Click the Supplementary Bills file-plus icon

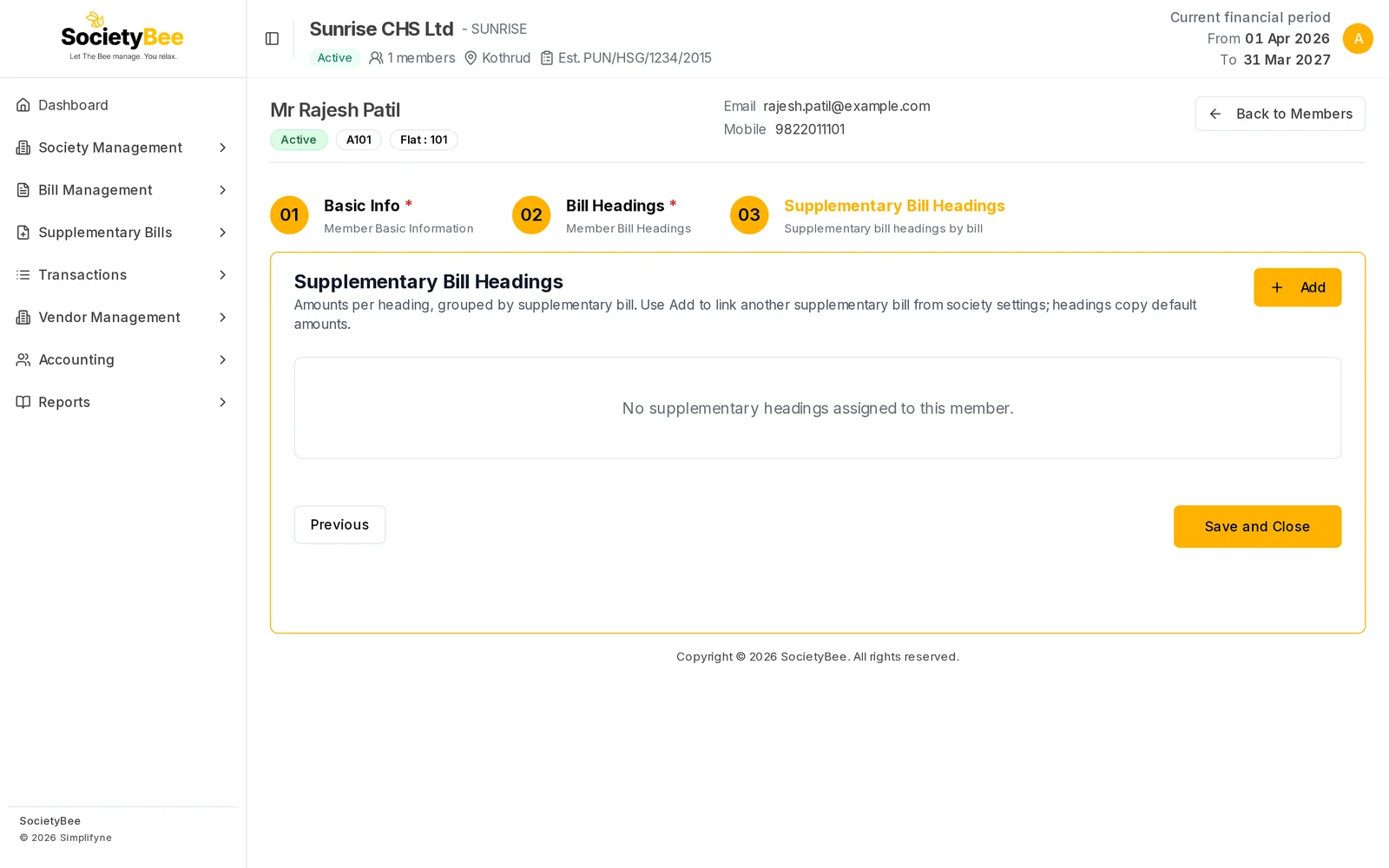coord(23,233)
